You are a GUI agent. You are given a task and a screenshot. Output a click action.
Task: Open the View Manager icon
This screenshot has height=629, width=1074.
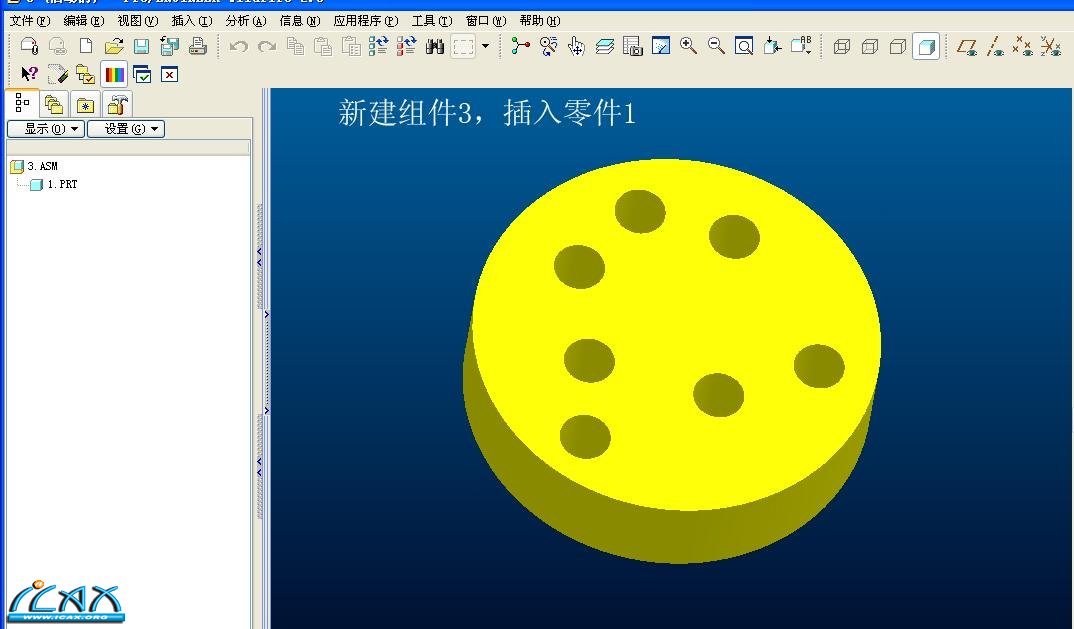pyautogui.click(x=632, y=46)
